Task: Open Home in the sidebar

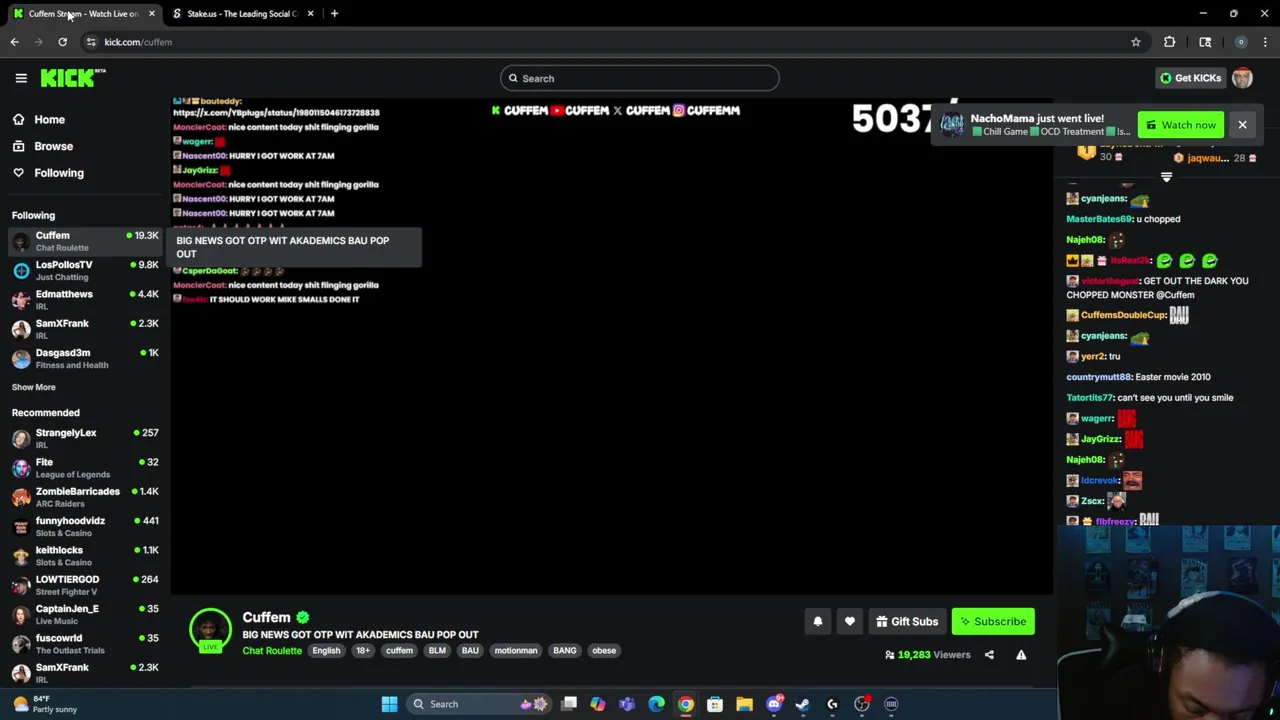Action: click(x=49, y=119)
